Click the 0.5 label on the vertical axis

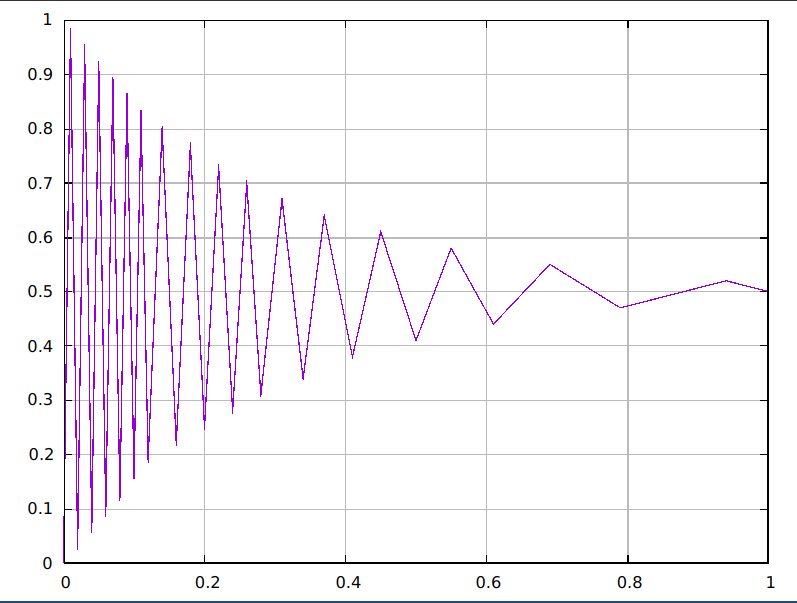[x=40, y=291]
